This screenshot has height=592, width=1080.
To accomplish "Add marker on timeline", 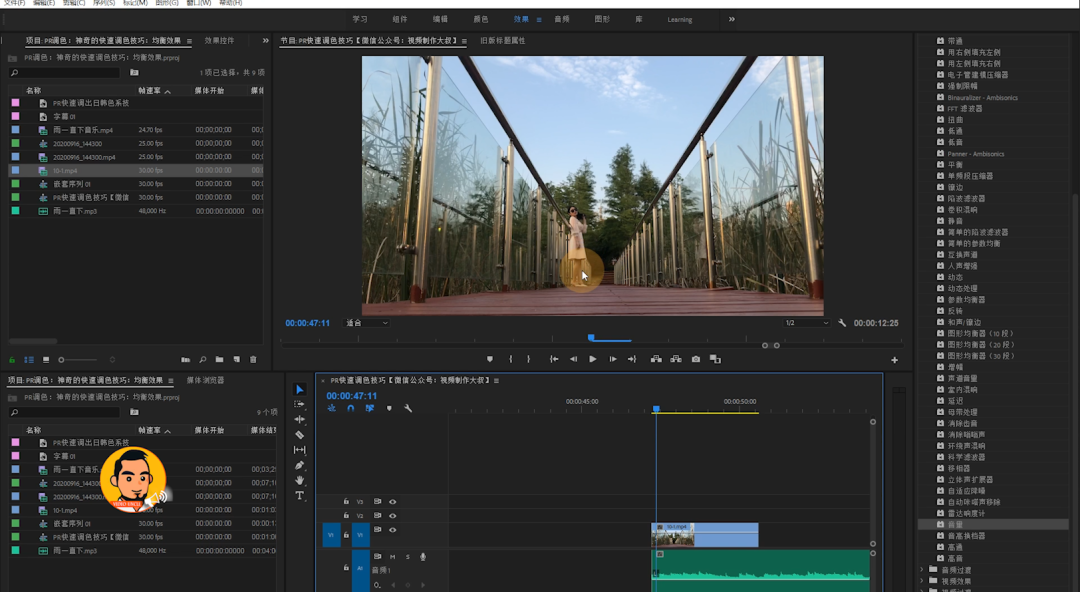I will pyautogui.click(x=389, y=409).
